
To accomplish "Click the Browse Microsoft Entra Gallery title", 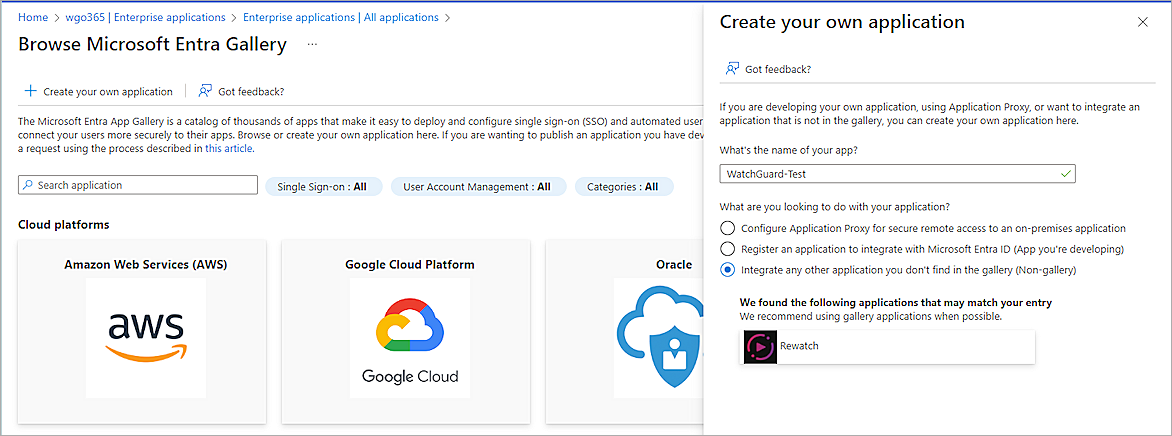I will (x=152, y=44).
